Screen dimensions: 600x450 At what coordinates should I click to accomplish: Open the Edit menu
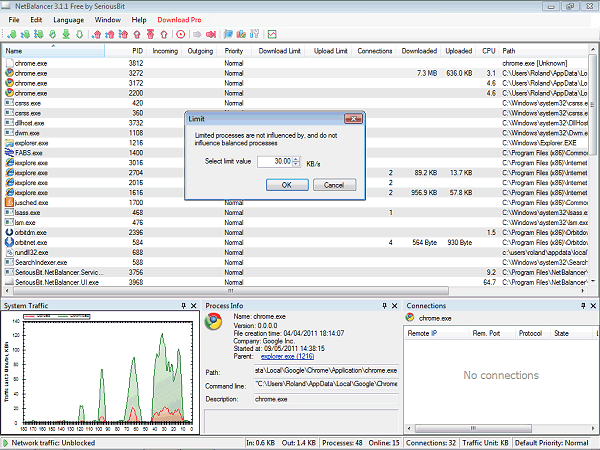(x=36, y=20)
